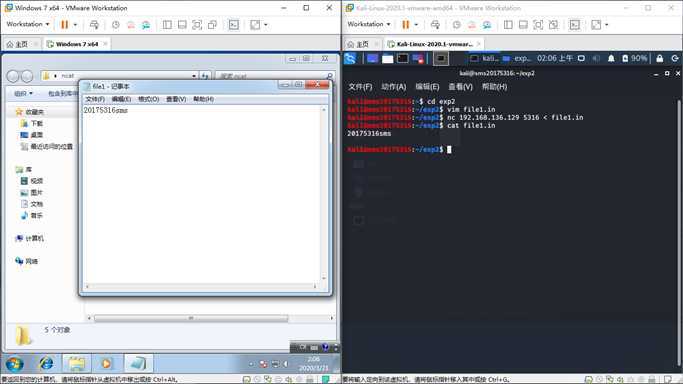Screen dimensions: 683x384
Task: Select 音乐 library in the Explorer navigation pane
Action: 32,216
